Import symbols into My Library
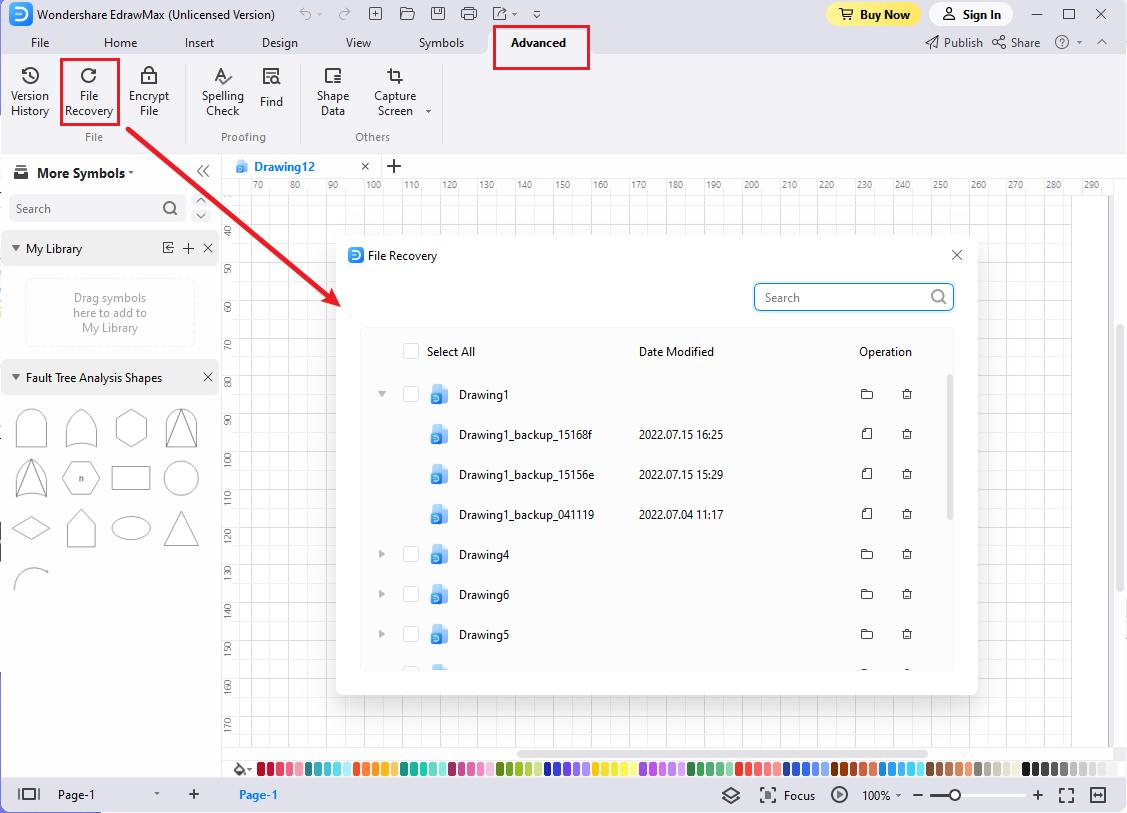1127x813 pixels. pos(168,248)
